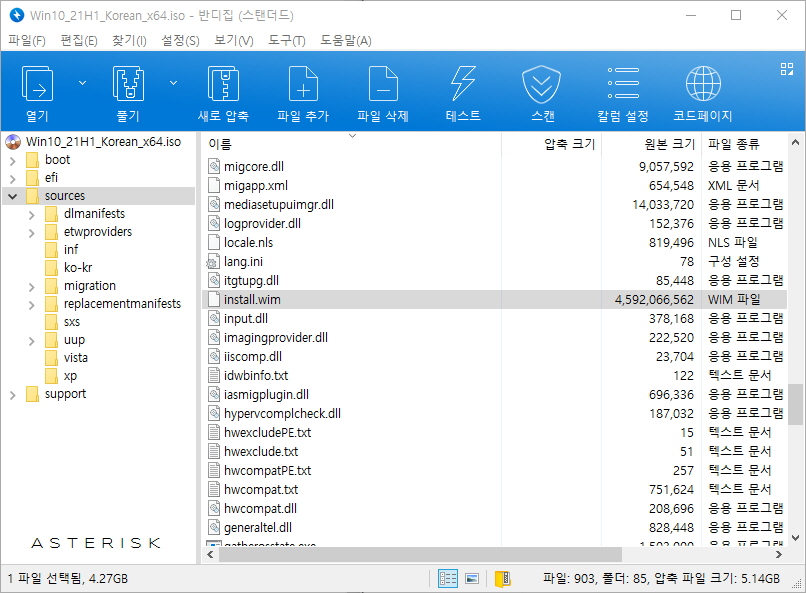The width and height of the screenshot is (806, 593).
Task: Click the Add File (파일 추가) icon
Action: pyautogui.click(x=303, y=84)
